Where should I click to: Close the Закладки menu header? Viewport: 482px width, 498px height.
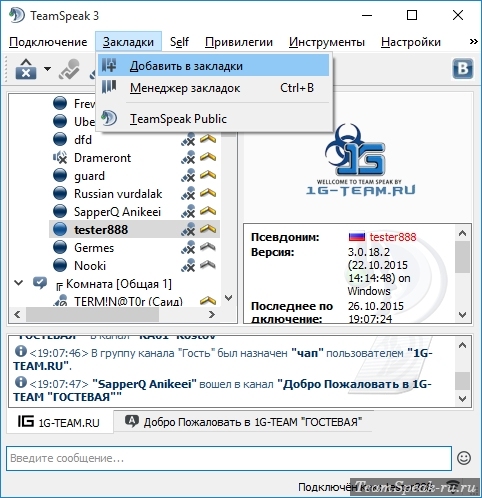tap(128, 42)
